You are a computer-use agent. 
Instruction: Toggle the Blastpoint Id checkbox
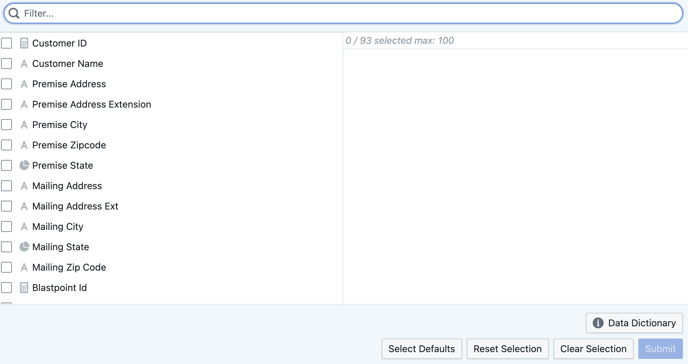tap(7, 288)
